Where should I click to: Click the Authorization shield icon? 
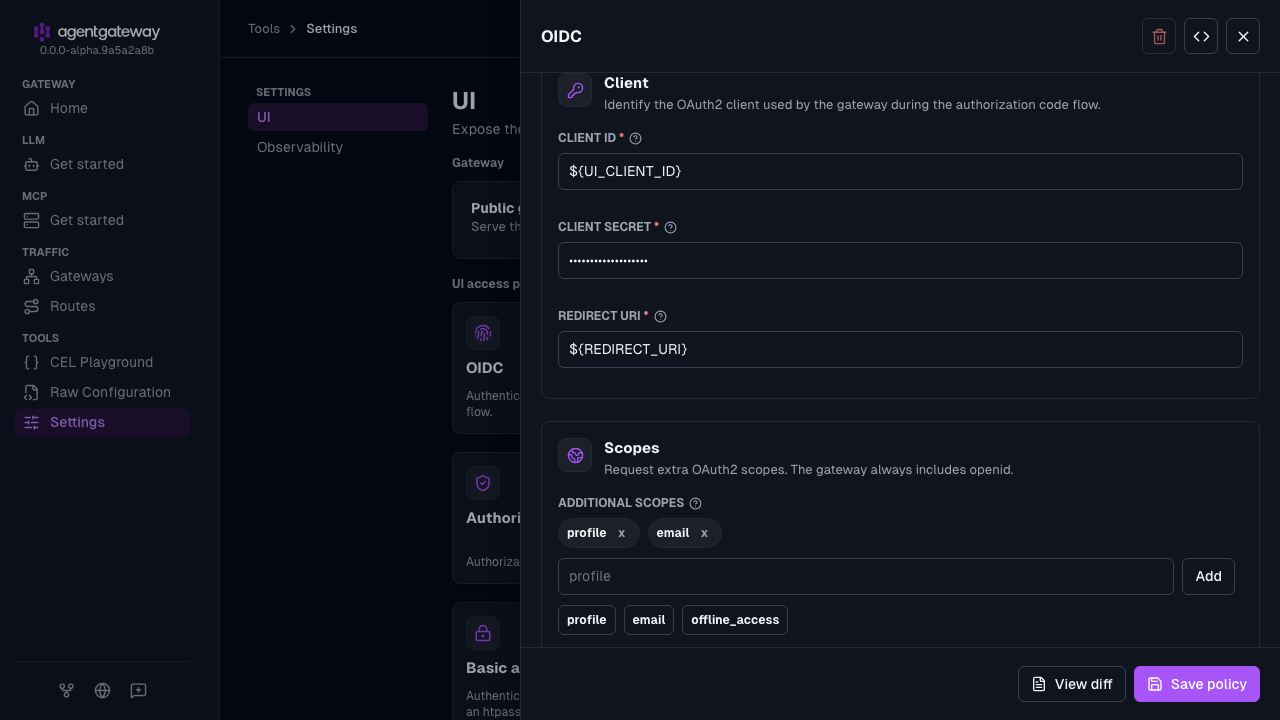click(483, 483)
